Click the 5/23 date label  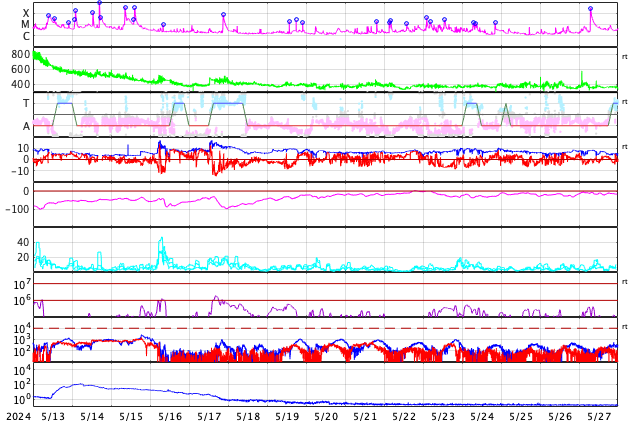click(x=443, y=417)
